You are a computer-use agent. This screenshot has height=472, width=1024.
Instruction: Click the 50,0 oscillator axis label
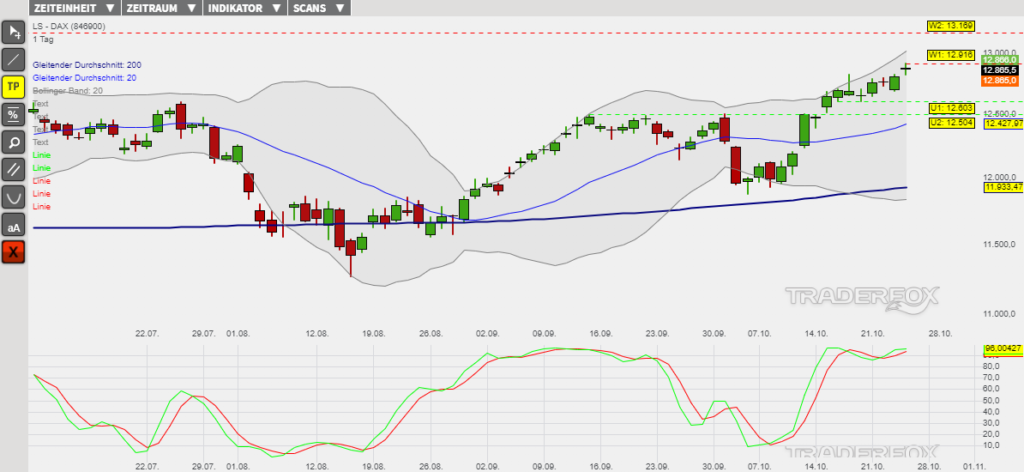click(x=992, y=400)
